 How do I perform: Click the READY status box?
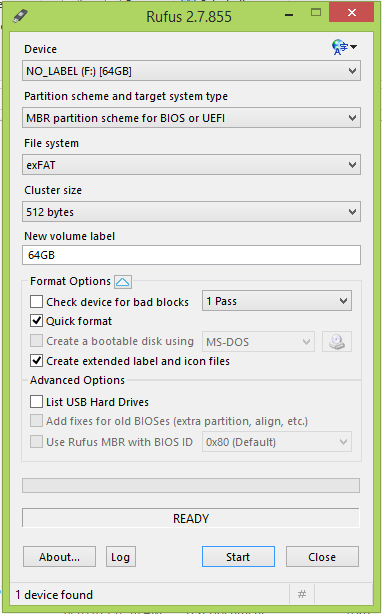[x=191, y=518]
